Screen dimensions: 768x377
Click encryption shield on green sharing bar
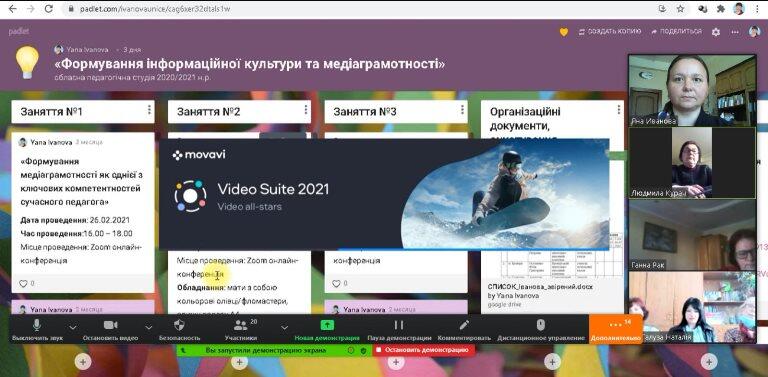click(363, 351)
